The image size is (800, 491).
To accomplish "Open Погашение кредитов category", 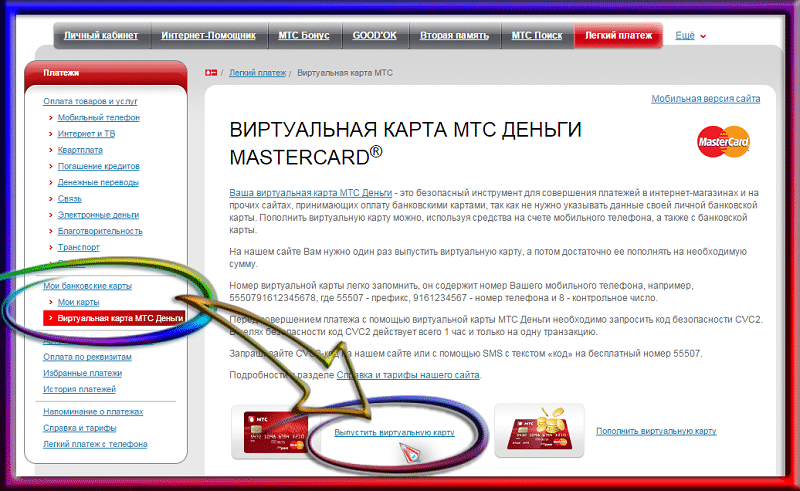I will (98, 166).
